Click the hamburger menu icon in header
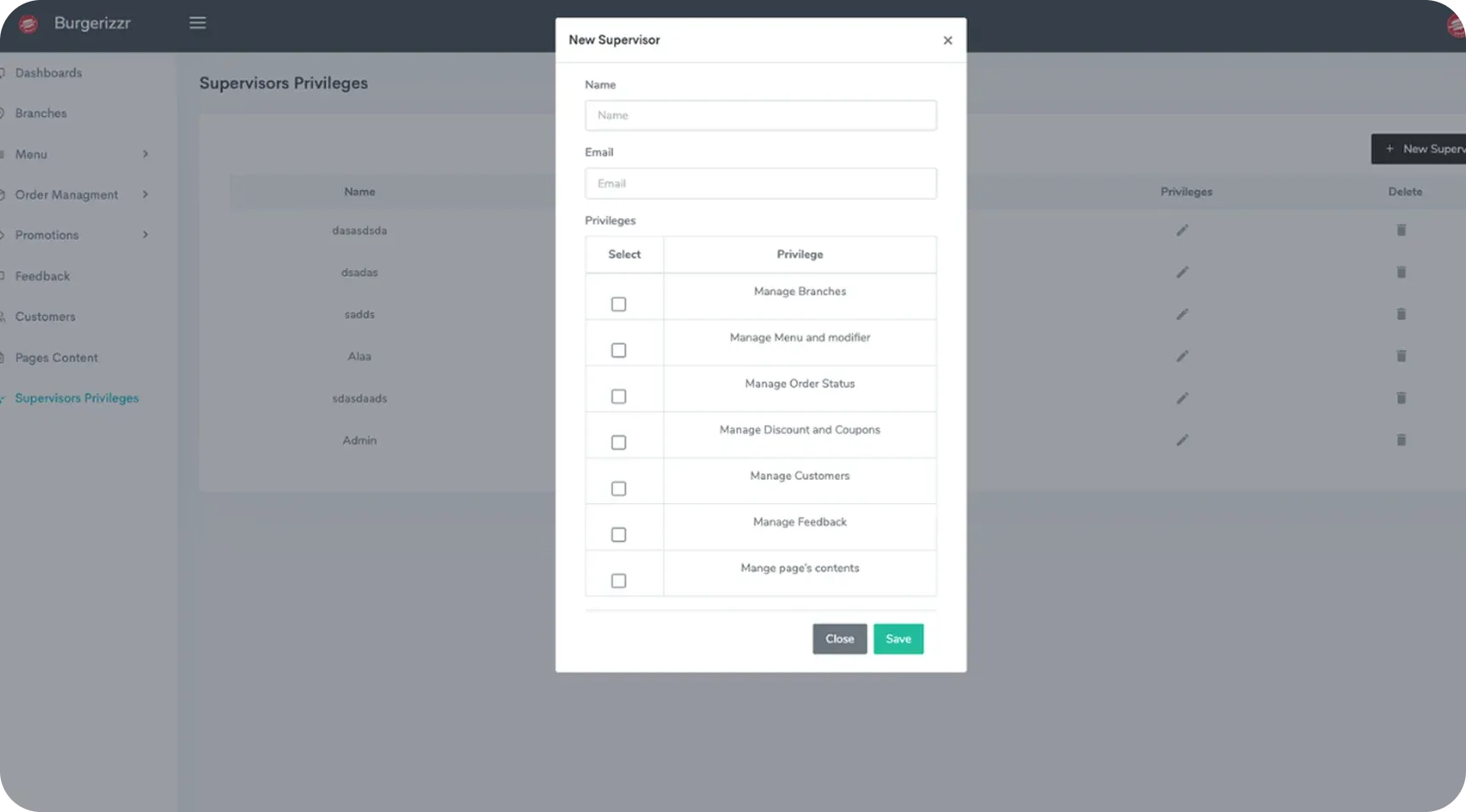Screen dimensions: 1466x812 [198, 23]
